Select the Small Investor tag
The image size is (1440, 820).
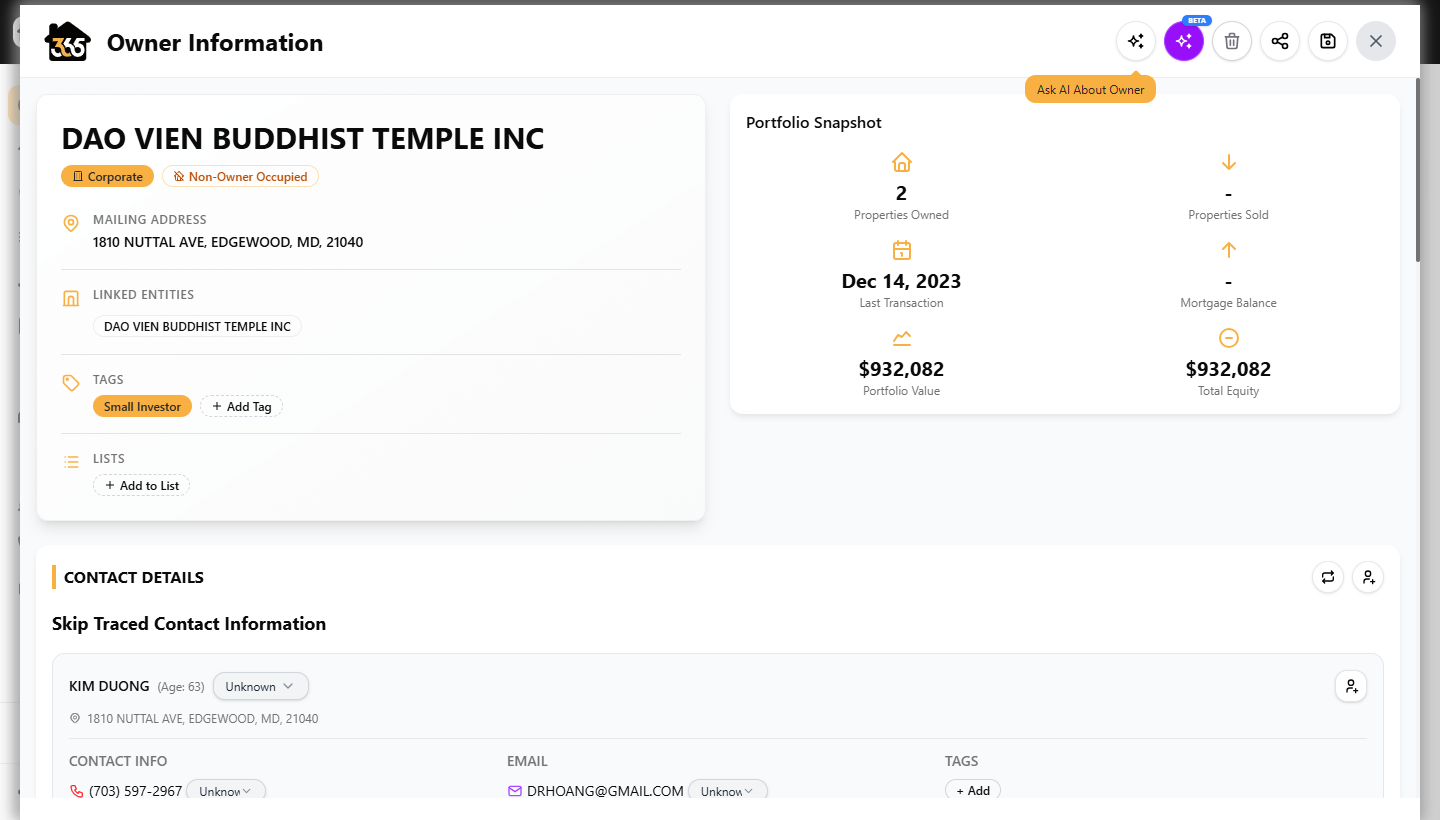tap(142, 406)
